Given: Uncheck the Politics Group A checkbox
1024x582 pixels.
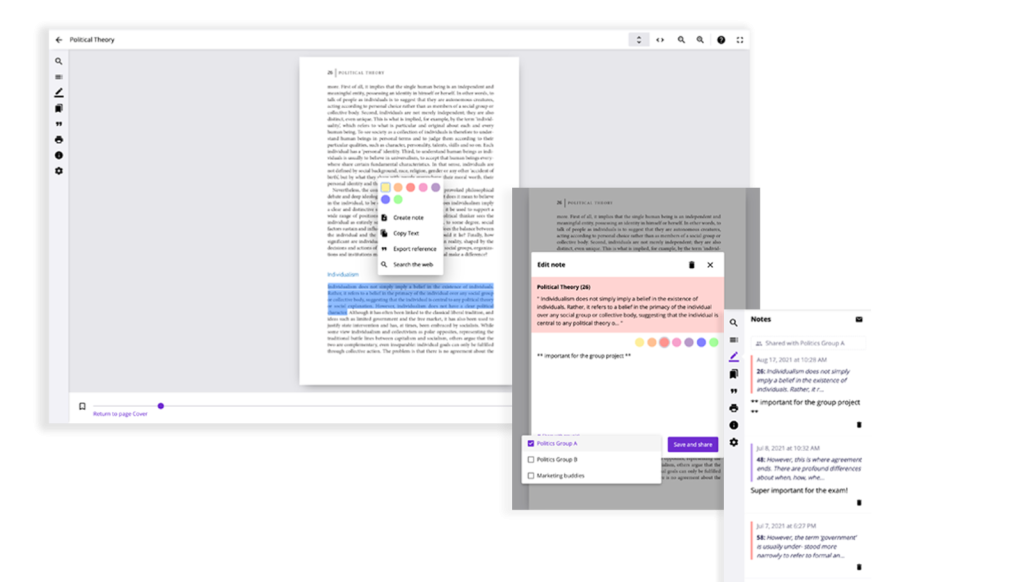Looking at the screenshot, I should [x=530, y=443].
